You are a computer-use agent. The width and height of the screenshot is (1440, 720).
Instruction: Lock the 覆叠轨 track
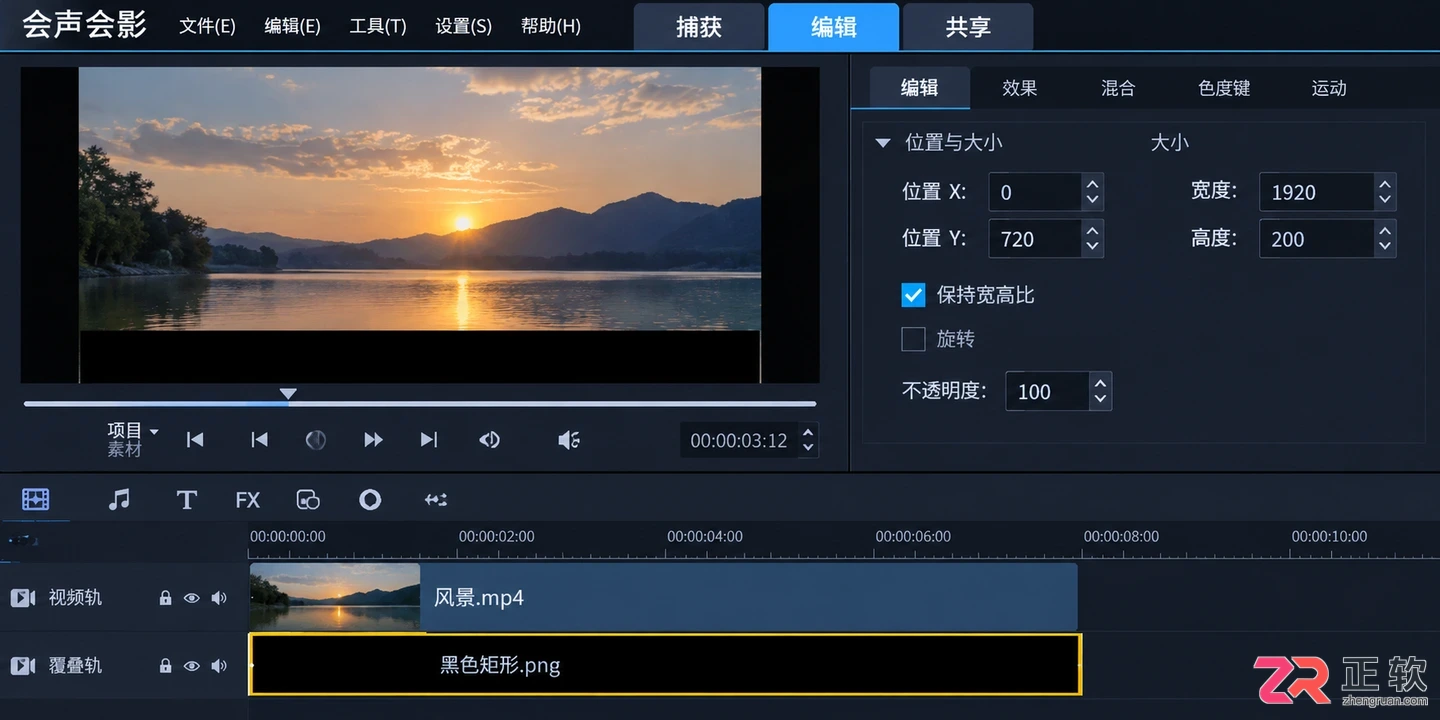coord(166,665)
